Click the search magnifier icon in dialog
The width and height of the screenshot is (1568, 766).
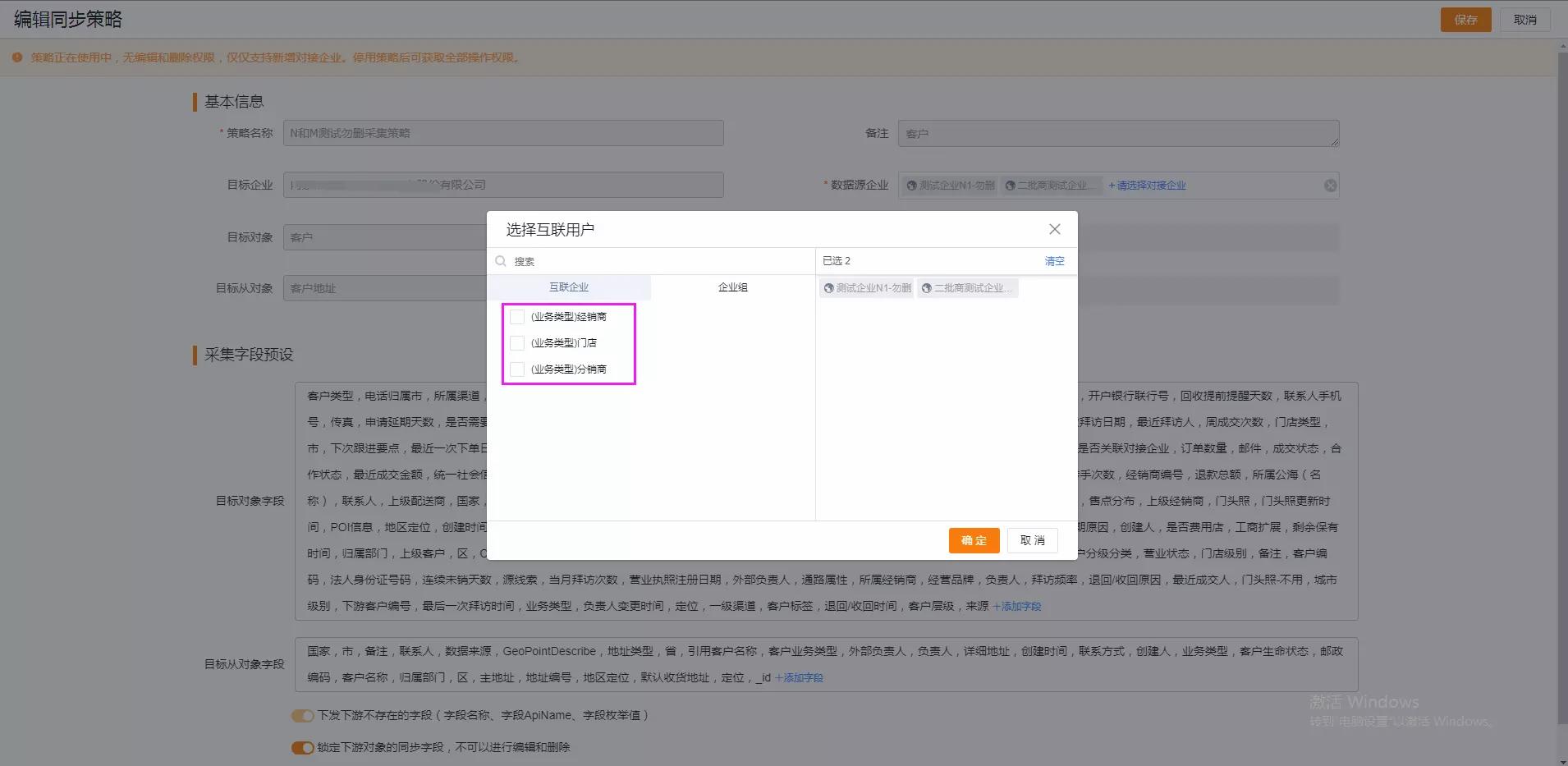[501, 261]
